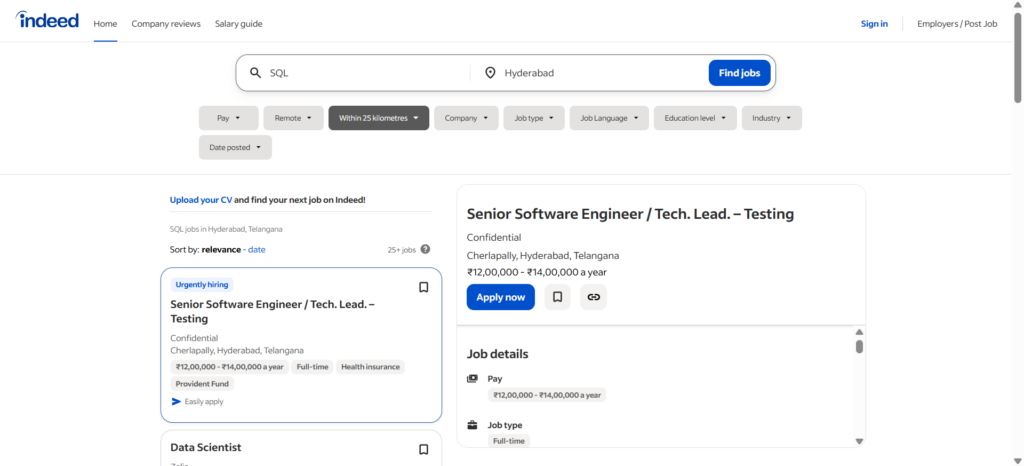1024x466 pixels.
Task: Click the job location text in the details pane
Action: [543, 256]
